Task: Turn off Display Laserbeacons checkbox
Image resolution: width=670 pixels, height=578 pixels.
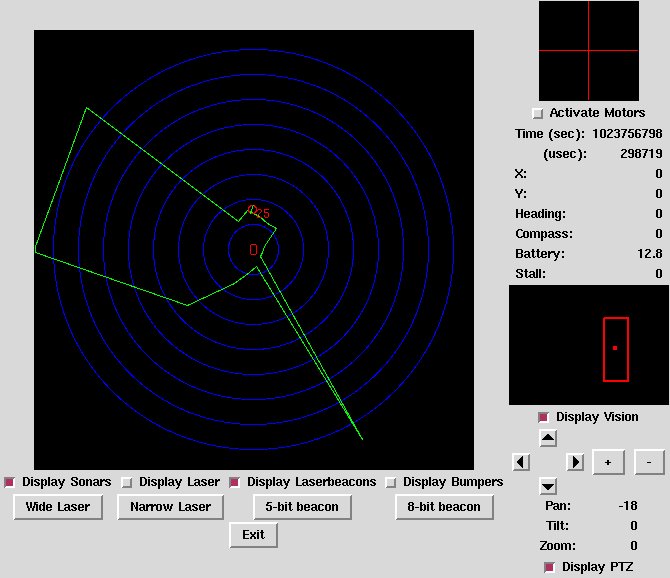Action: pos(236,482)
